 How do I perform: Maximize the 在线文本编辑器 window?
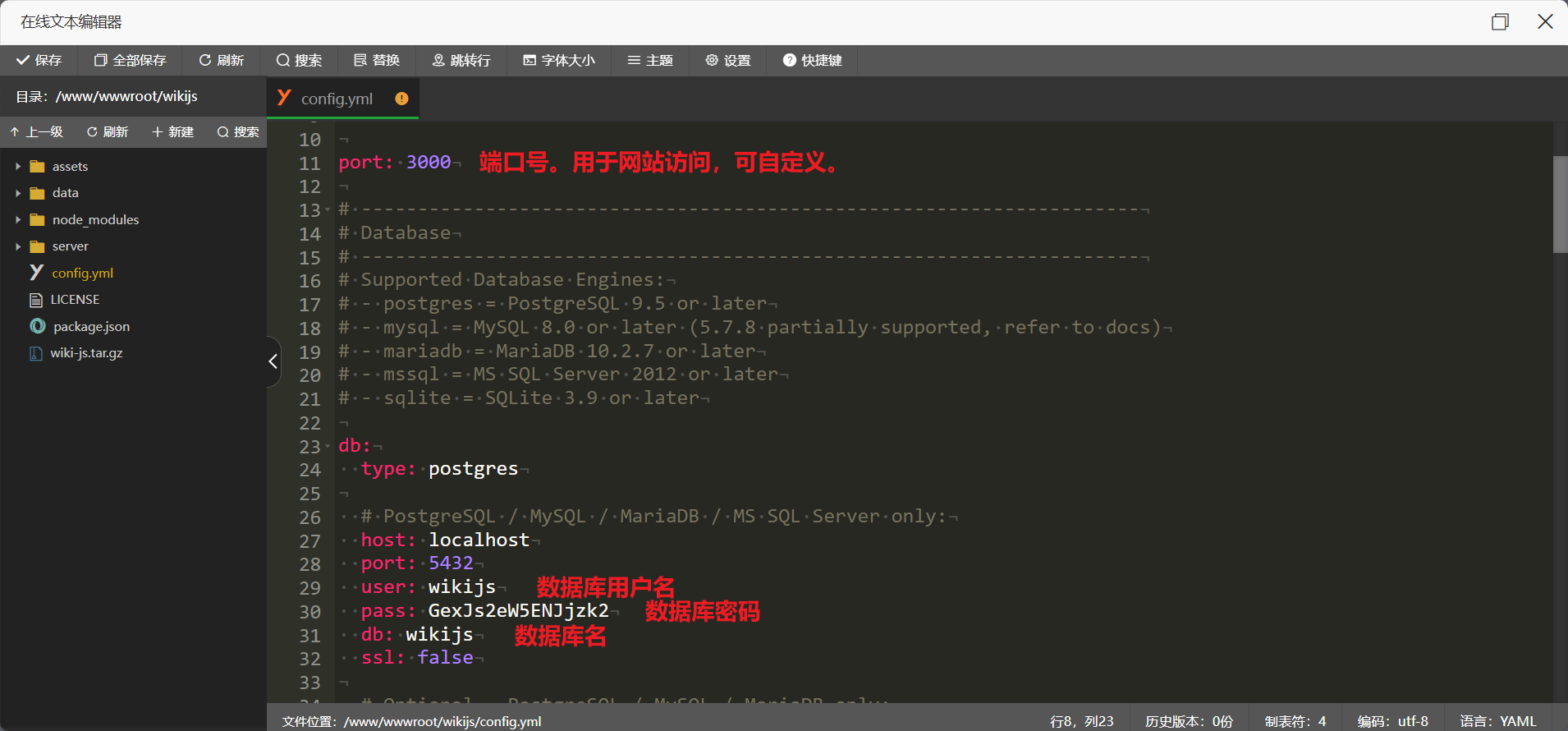(x=1500, y=22)
